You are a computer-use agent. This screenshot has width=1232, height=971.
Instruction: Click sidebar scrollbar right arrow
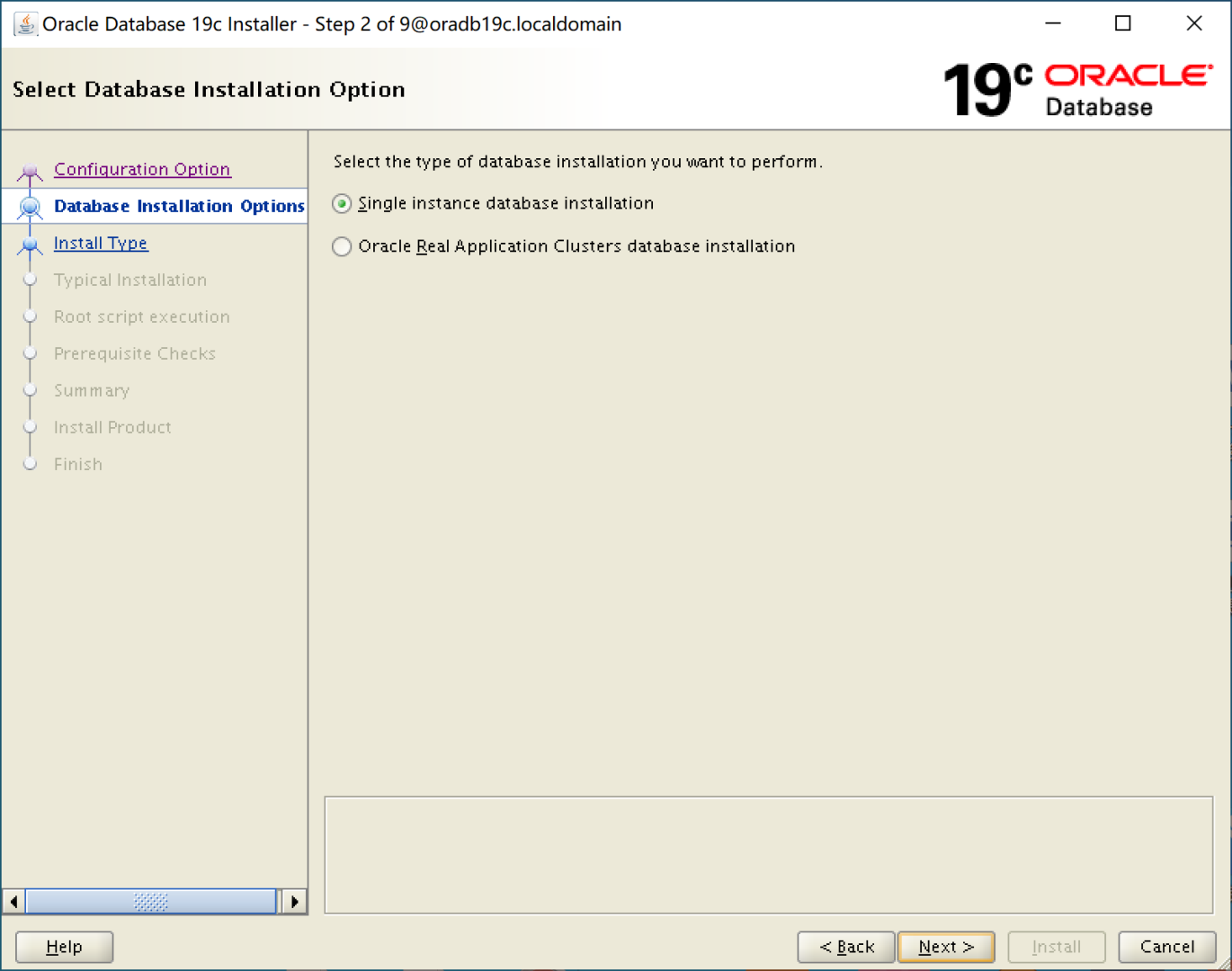coord(294,901)
